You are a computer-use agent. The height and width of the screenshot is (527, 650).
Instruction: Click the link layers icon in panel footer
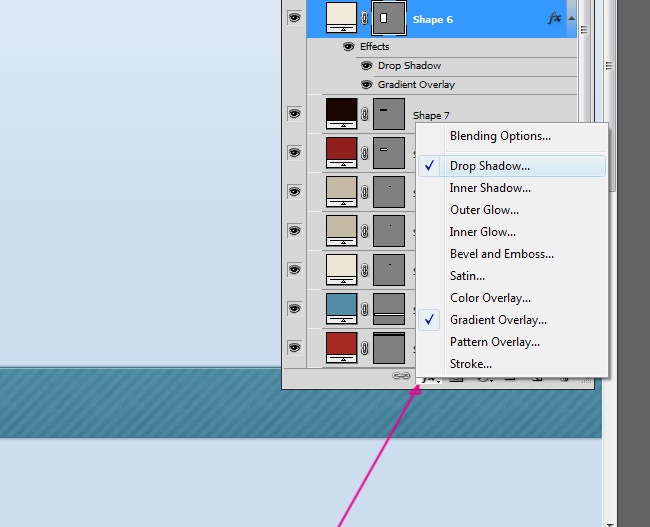point(402,377)
